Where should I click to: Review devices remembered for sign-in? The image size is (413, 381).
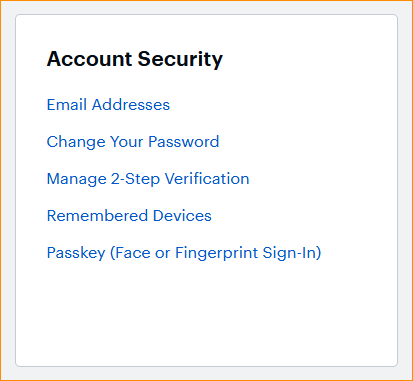pyautogui.click(x=129, y=216)
